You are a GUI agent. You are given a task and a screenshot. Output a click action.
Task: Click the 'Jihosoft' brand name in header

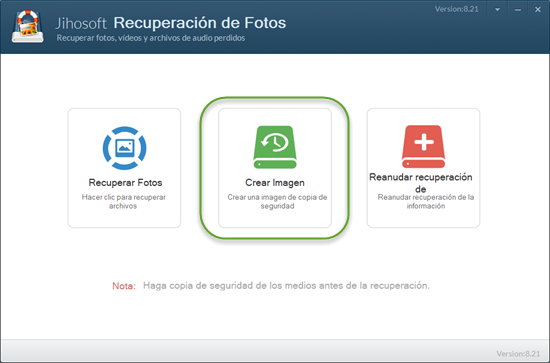tap(81, 23)
